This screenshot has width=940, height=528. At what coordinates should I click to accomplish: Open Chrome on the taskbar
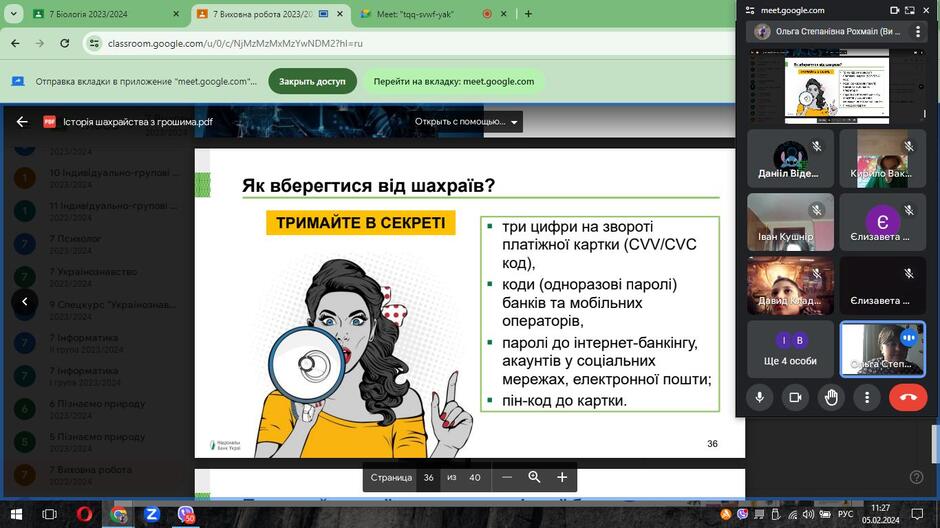(x=119, y=514)
